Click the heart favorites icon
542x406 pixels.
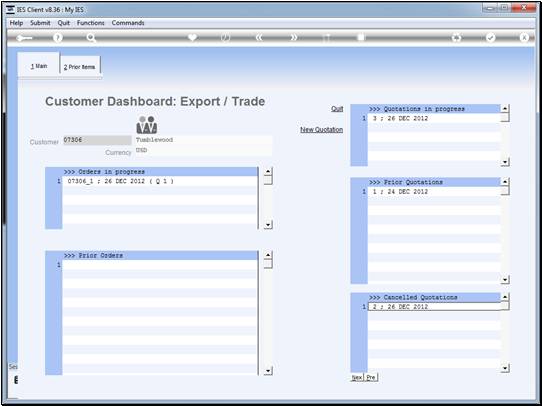192,37
